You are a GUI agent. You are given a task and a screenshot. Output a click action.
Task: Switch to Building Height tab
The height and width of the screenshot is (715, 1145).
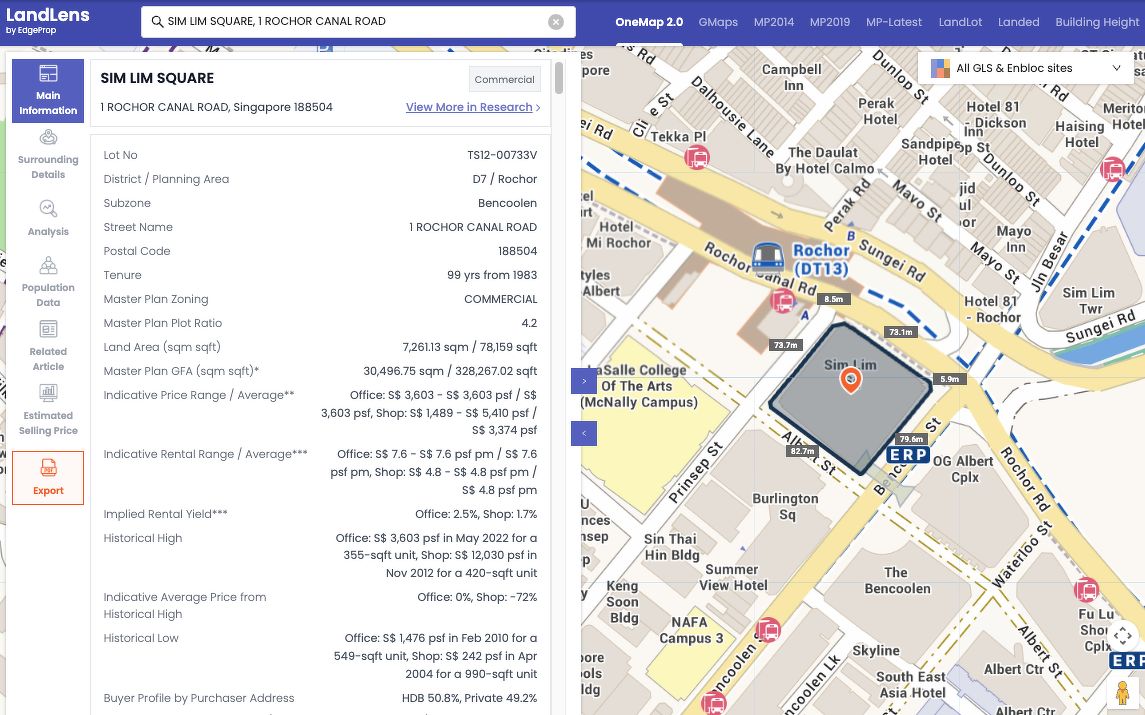tap(1097, 22)
